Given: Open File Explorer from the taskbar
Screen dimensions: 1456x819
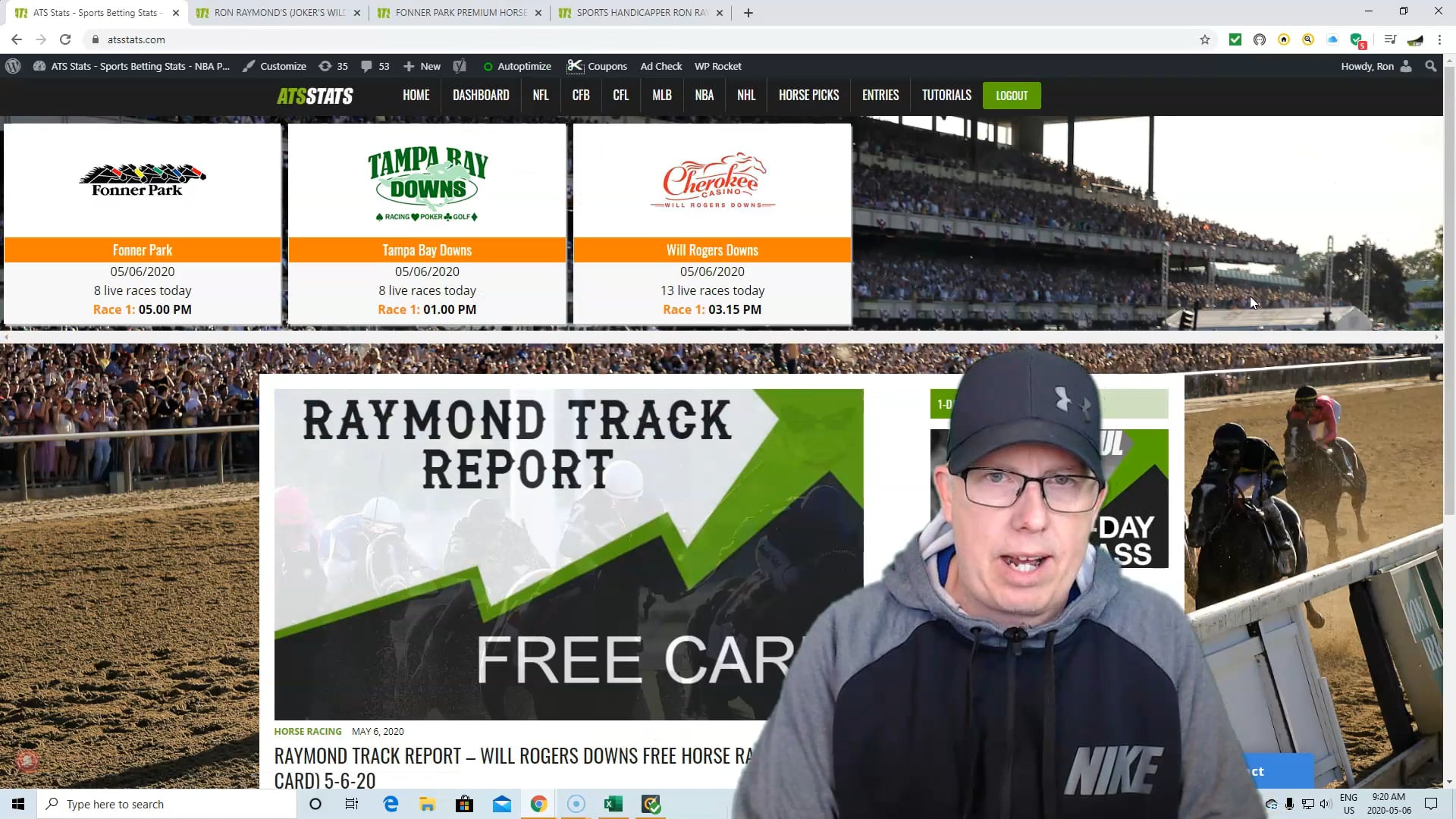Looking at the screenshot, I should (x=427, y=804).
